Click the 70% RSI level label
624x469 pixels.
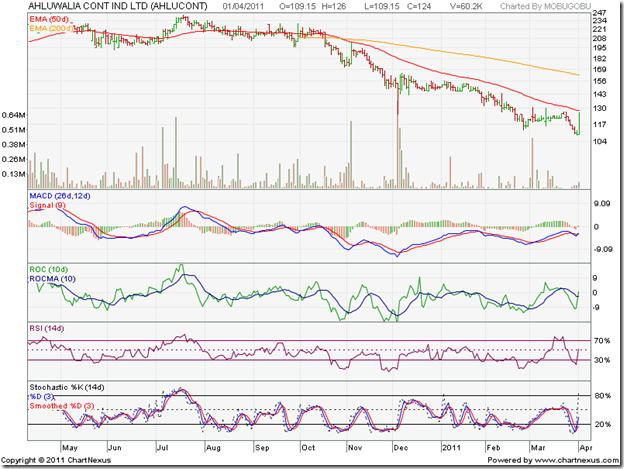(602, 341)
